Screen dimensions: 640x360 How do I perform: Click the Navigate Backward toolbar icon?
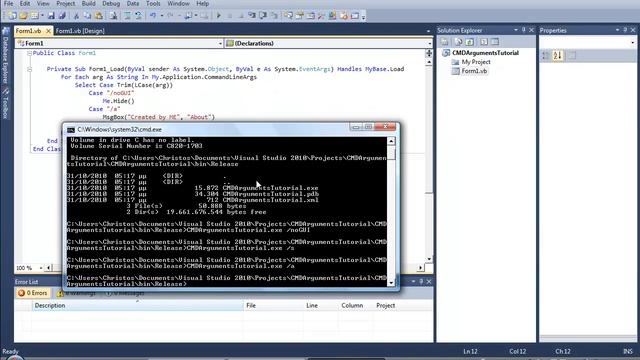[x=188, y=16]
